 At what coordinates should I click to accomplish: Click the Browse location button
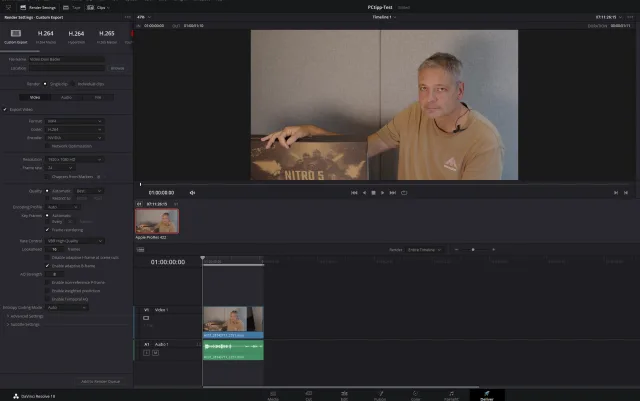117,68
